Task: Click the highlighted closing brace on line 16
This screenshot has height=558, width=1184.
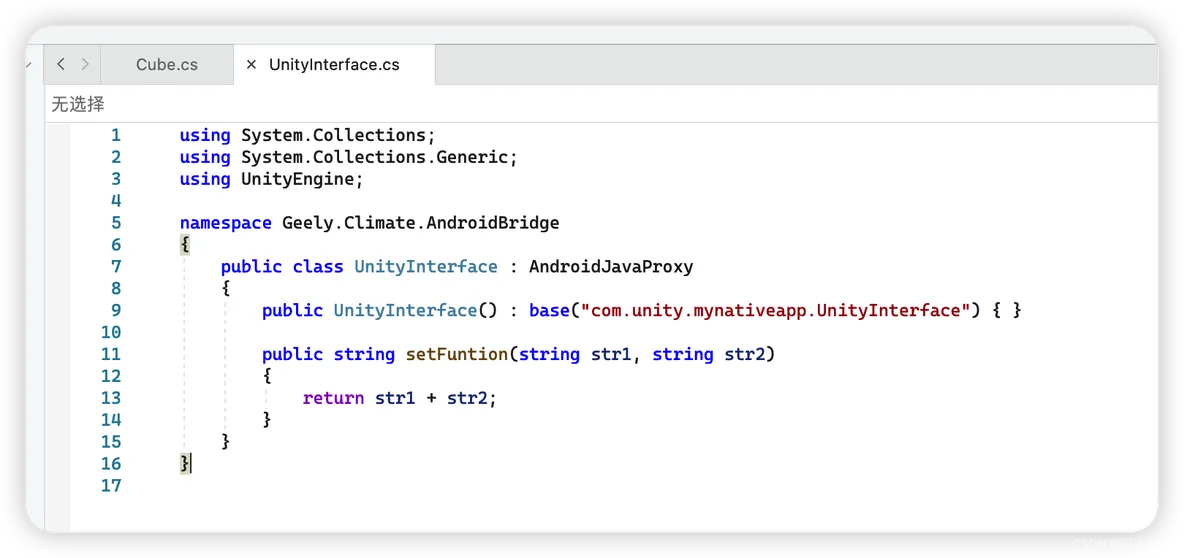Action: coord(185,464)
